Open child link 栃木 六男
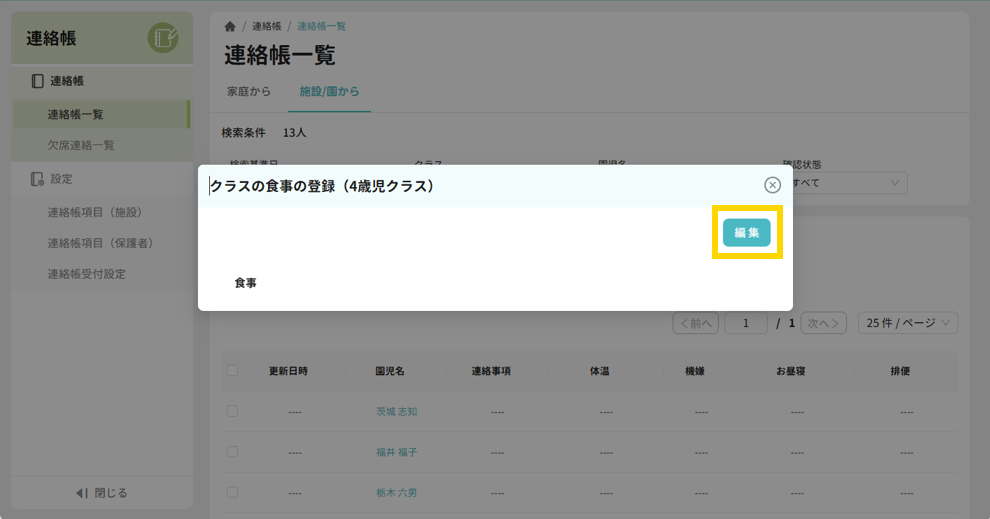The image size is (990, 519). tap(396, 493)
